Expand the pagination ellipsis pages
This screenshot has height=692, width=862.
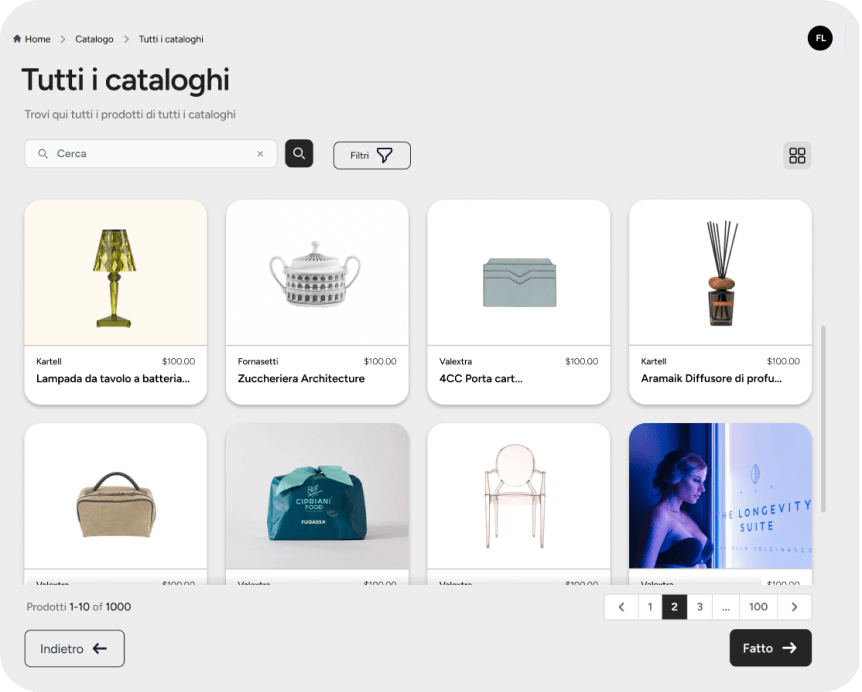[726, 607]
